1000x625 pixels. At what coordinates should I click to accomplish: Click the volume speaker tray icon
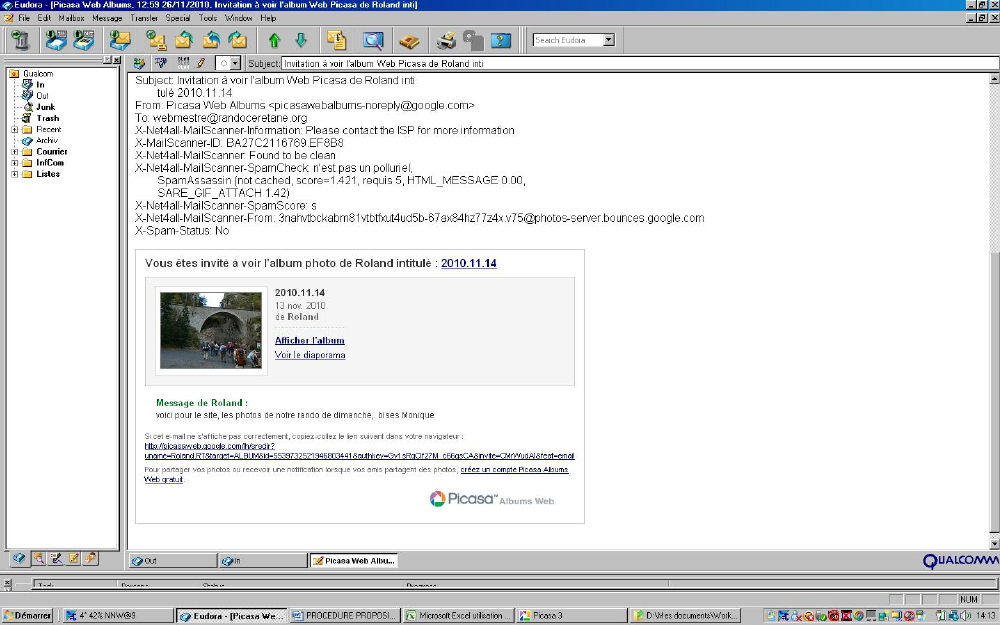pyautogui.click(x=966, y=615)
